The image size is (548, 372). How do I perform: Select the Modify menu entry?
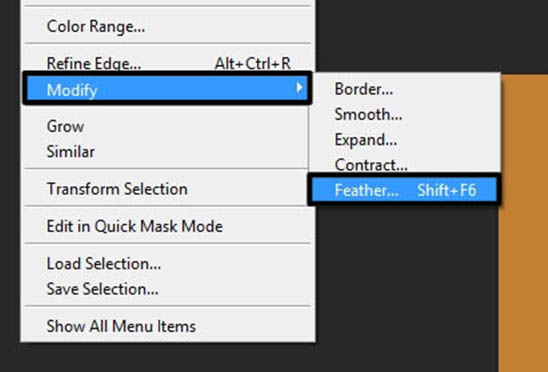[x=167, y=90]
